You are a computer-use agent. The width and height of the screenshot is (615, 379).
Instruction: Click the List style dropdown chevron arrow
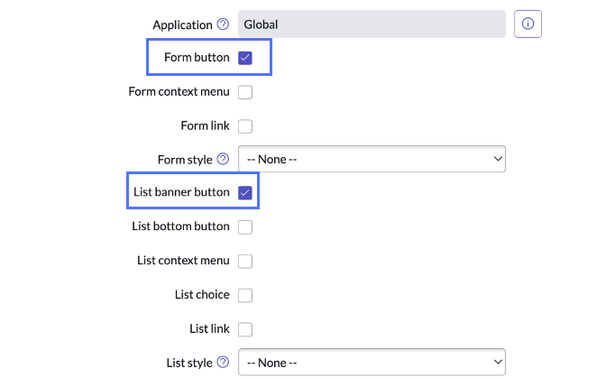[498, 362]
